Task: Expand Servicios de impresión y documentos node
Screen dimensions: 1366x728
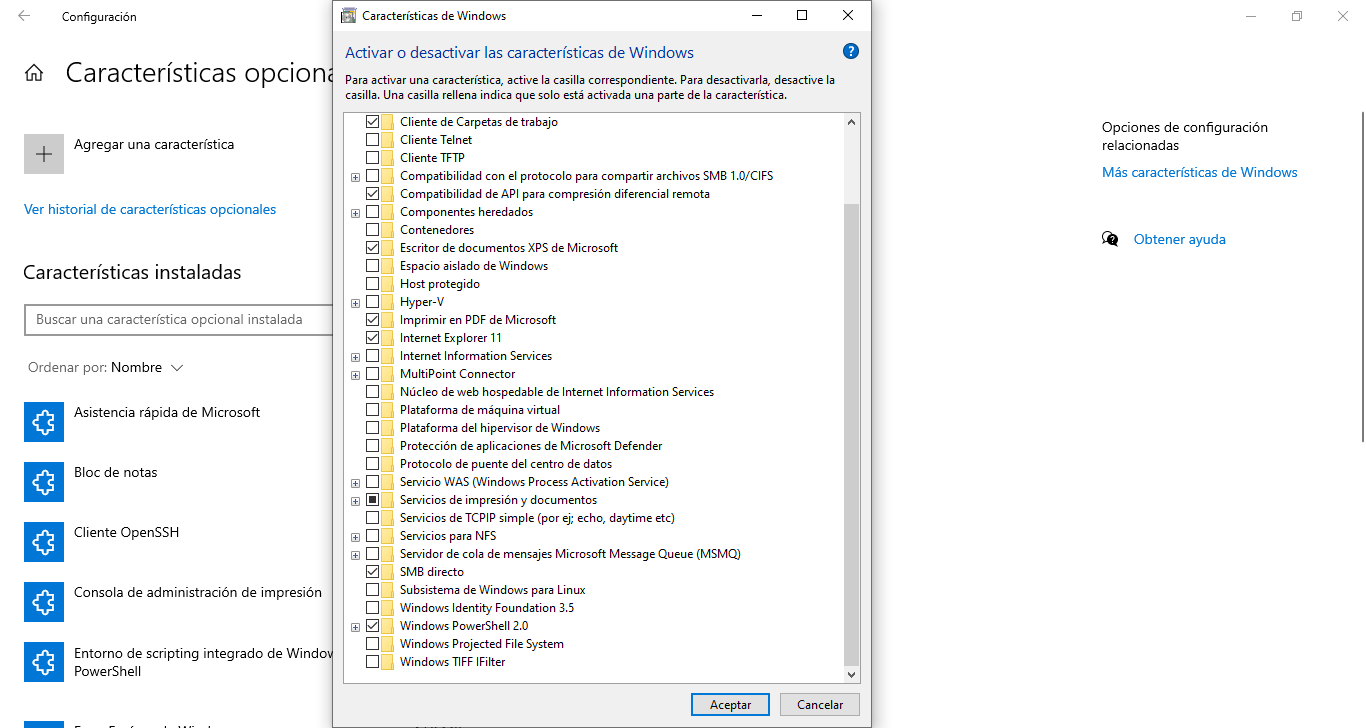Action: pyautogui.click(x=355, y=501)
